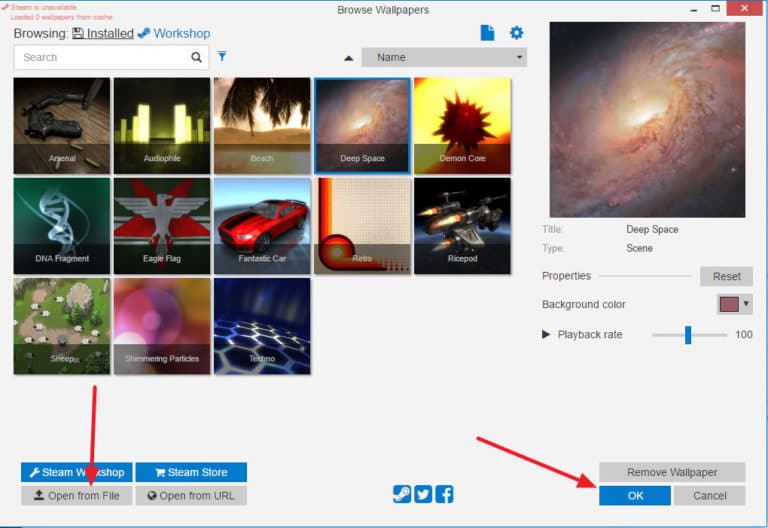The width and height of the screenshot is (768, 528).
Task: Expand the Playback rate triangle
Action: pyautogui.click(x=546, y=334)
